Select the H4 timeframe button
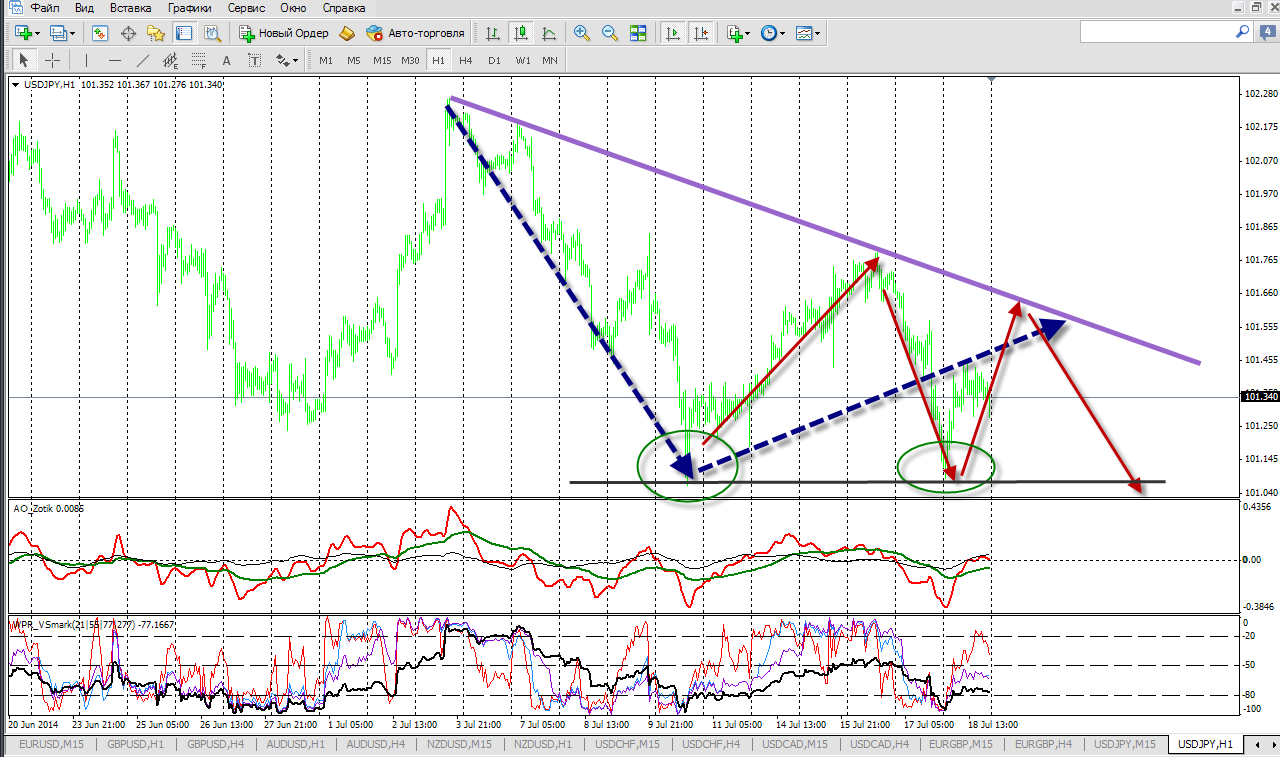 465,60
